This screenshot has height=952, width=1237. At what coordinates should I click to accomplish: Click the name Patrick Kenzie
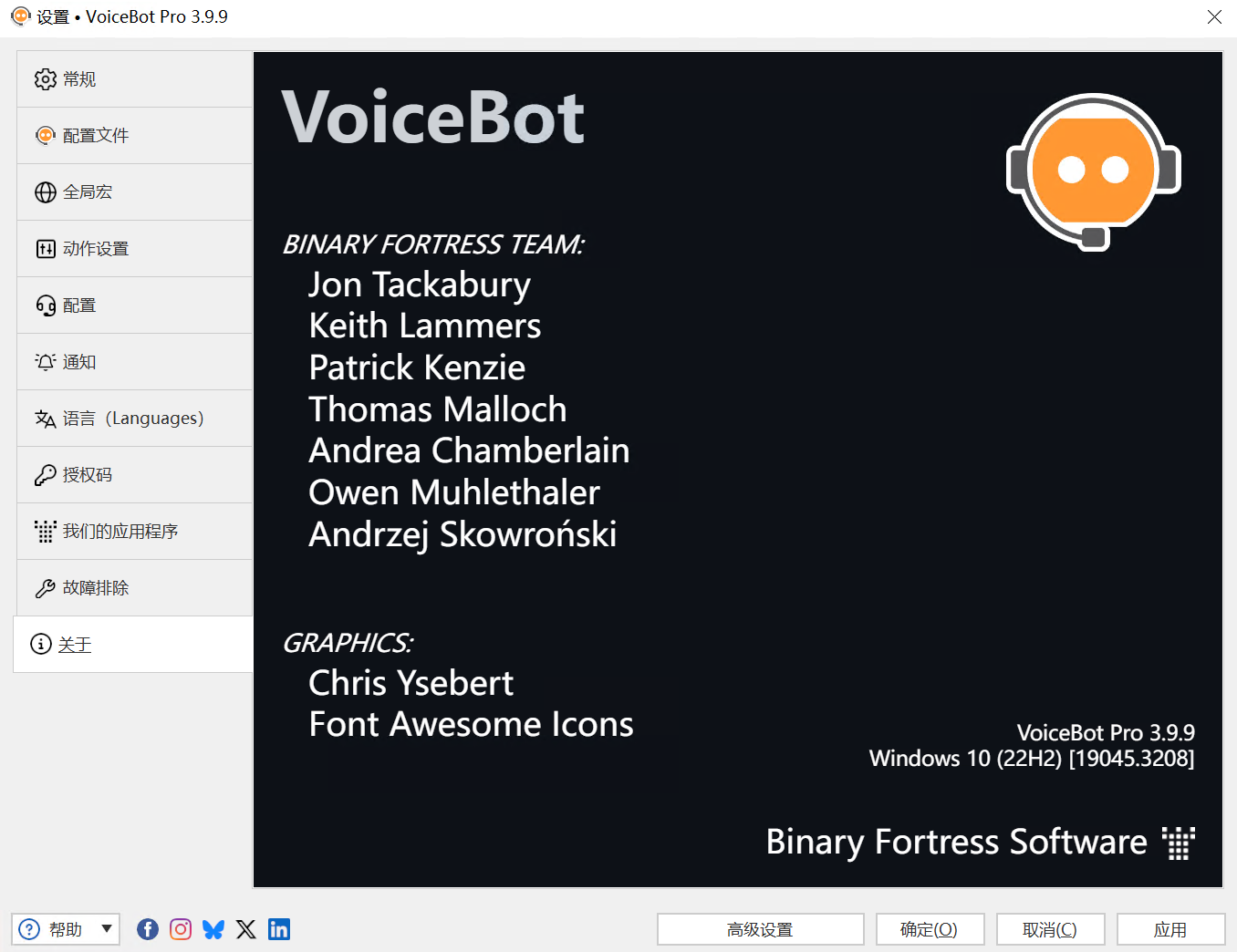[x=417, y=367]
